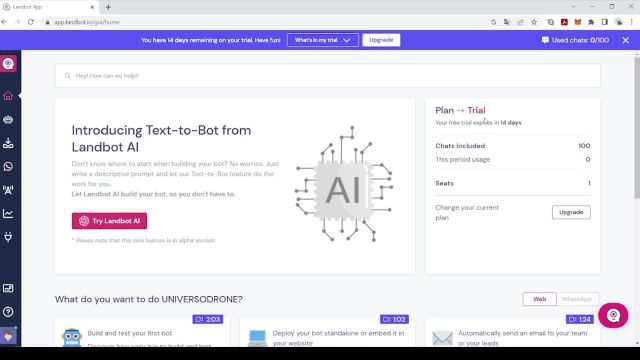Click Upgrade in the Plan card
640x360 pixels.
[571, 212]
